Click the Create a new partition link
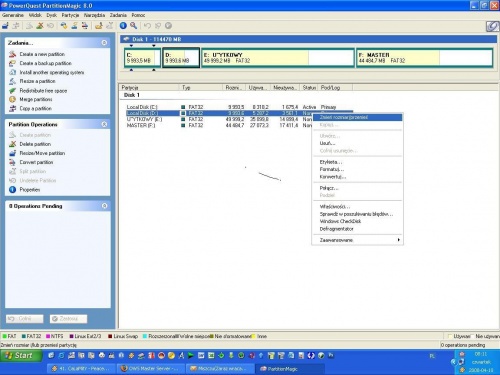 pos(42,54)
